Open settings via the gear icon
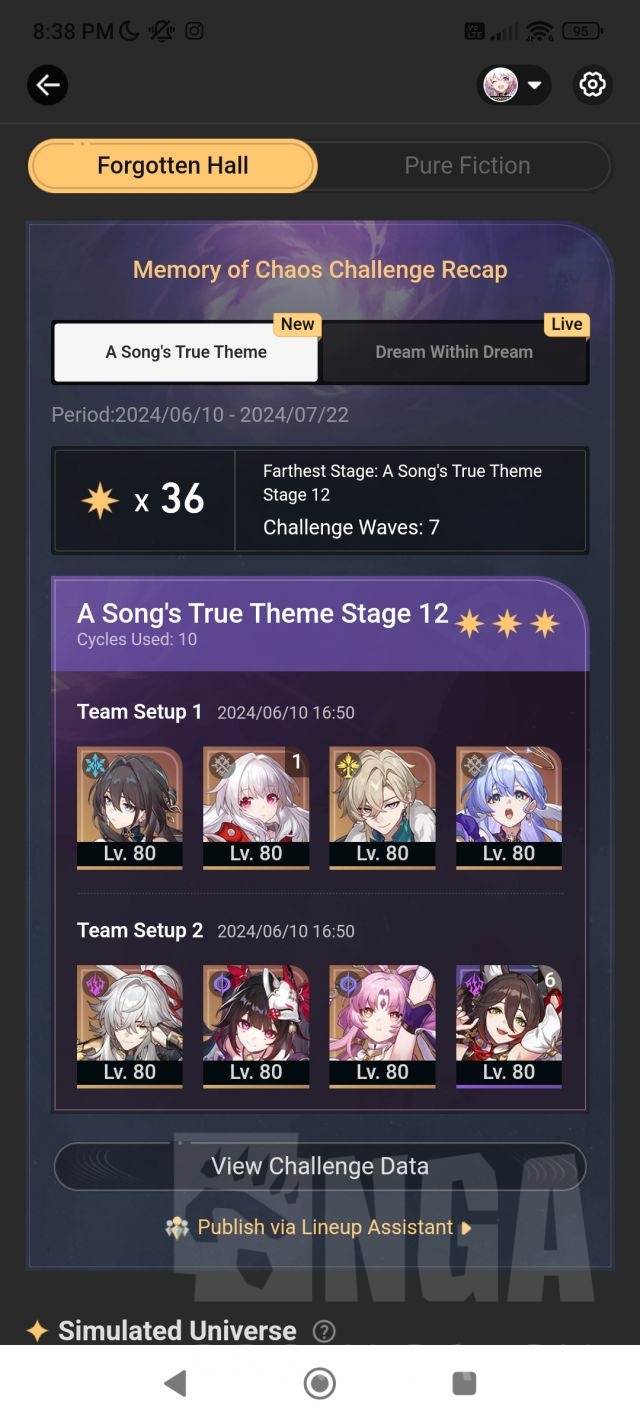The image size is (640, 1422). coord(592,85)
